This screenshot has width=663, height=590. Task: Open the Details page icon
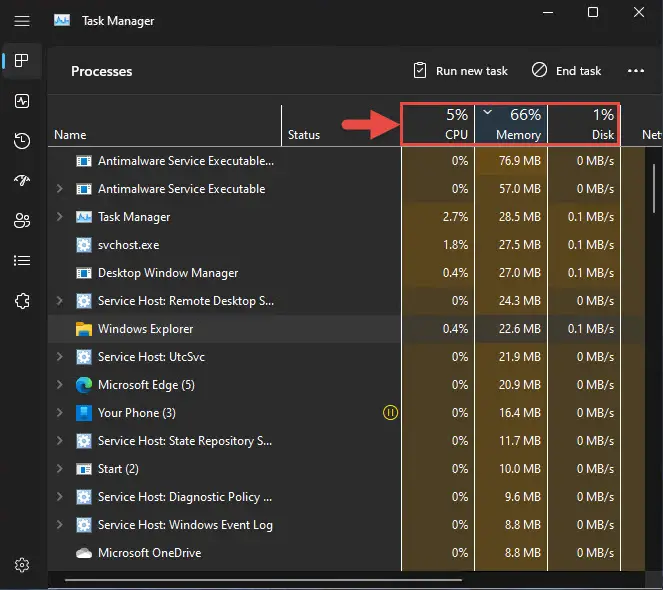tap(22, 261)
